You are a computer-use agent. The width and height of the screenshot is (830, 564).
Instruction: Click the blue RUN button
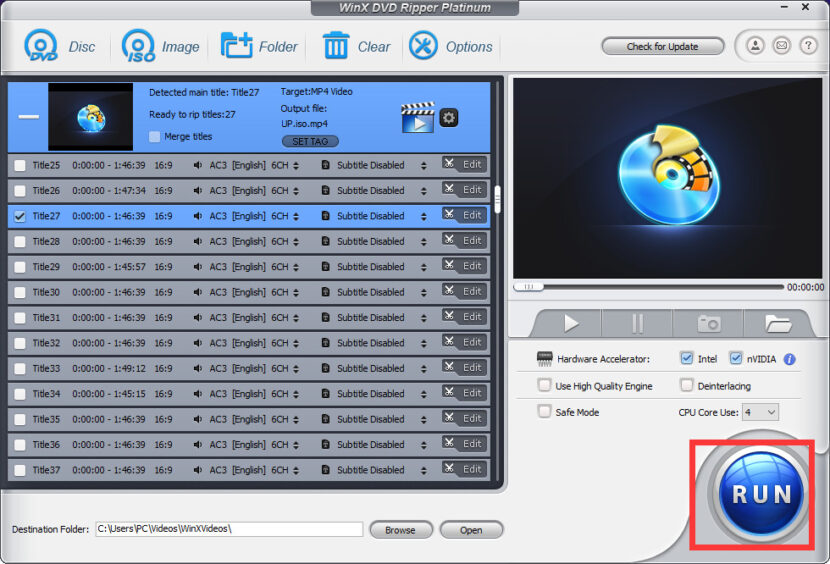[x=762, y=493]
